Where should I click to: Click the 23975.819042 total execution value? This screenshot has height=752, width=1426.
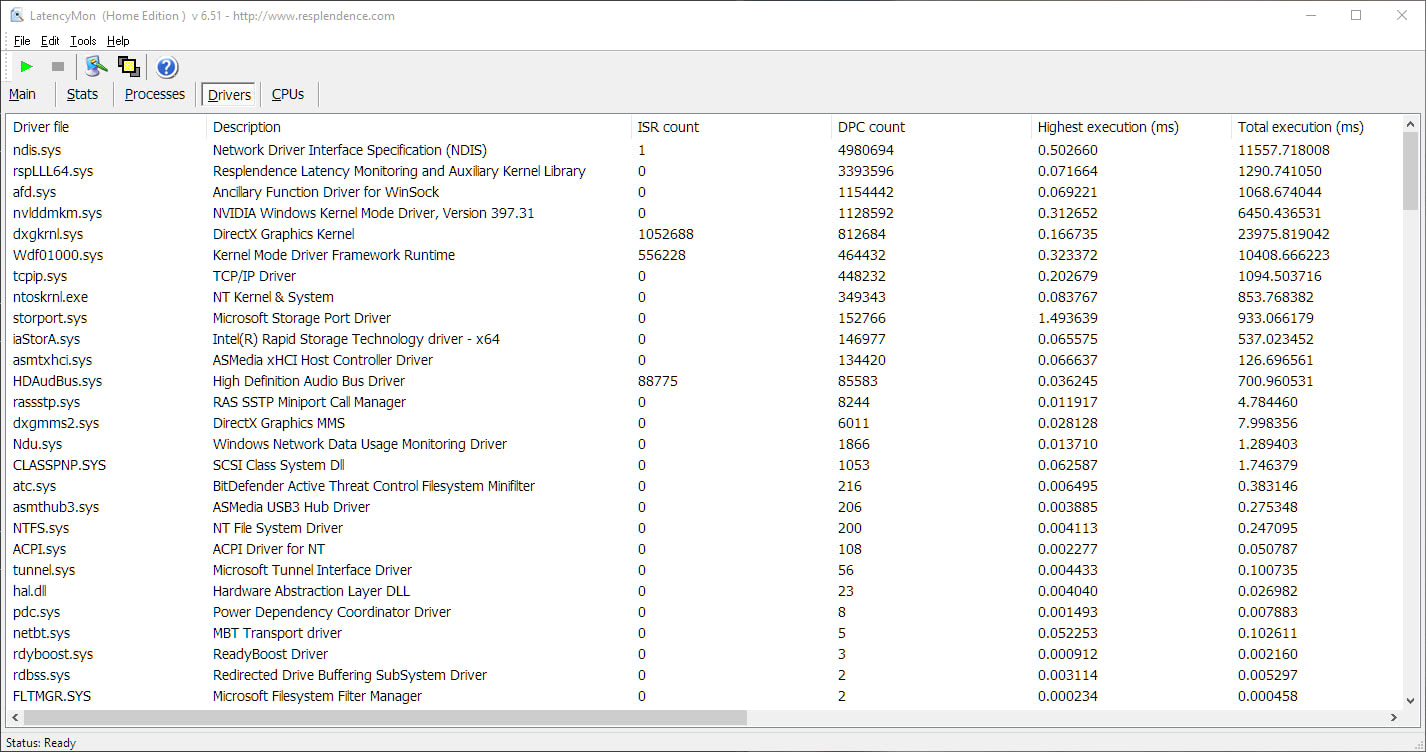[1284, 234]
